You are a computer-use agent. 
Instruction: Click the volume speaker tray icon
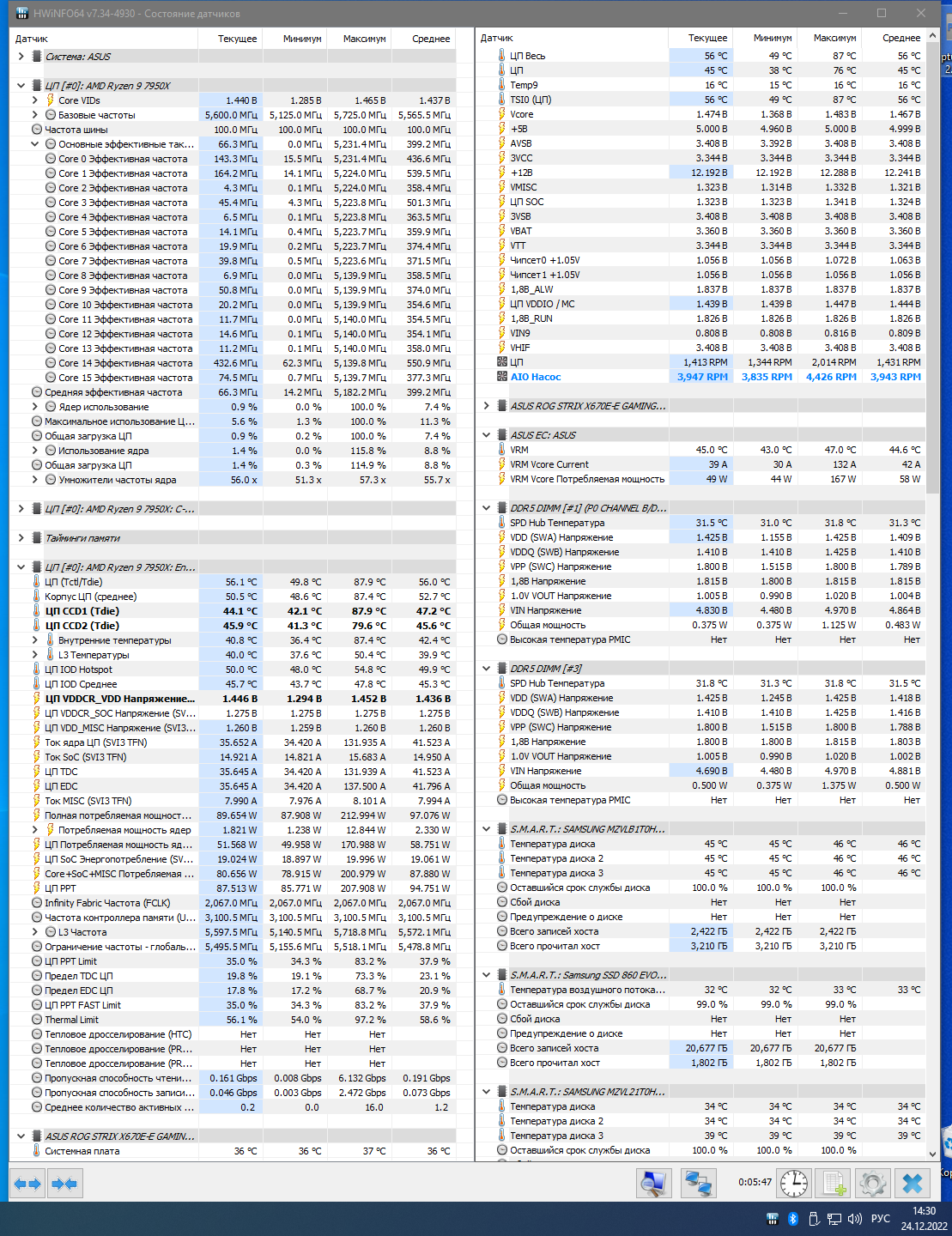854,1219
